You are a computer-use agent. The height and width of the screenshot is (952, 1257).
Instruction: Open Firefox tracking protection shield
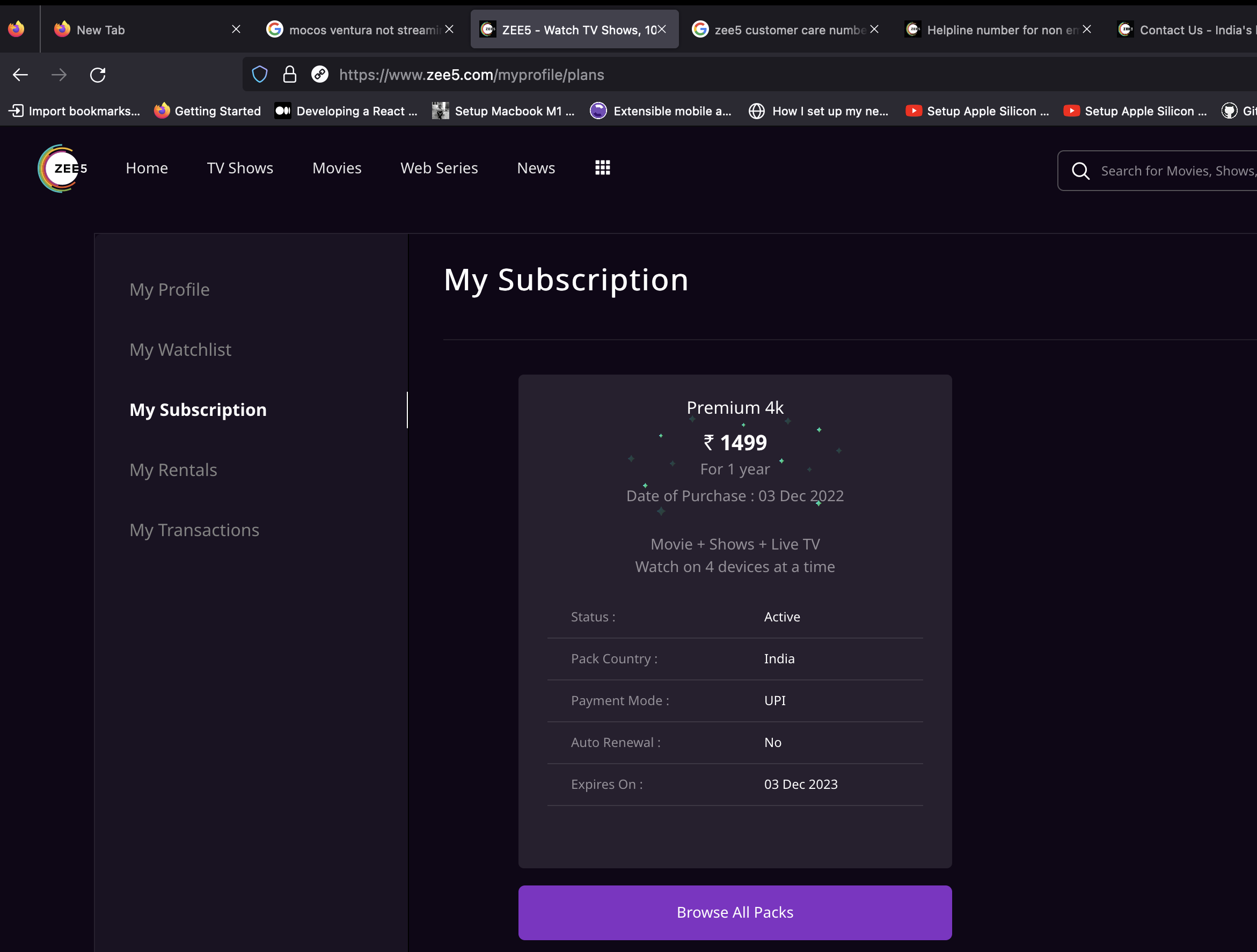coord(260,75)
